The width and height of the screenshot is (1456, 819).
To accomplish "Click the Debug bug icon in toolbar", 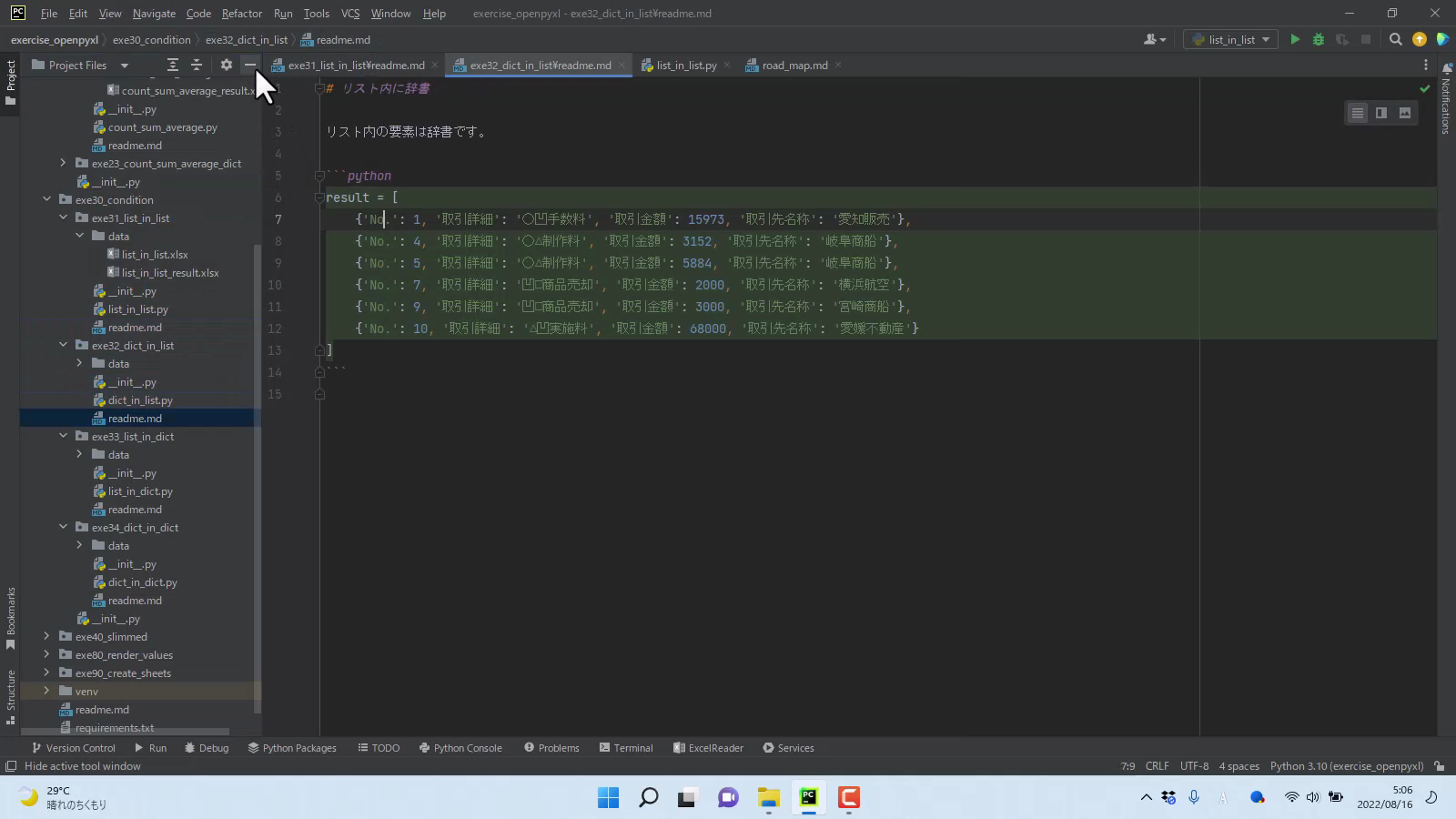I will coord(1318,39).
